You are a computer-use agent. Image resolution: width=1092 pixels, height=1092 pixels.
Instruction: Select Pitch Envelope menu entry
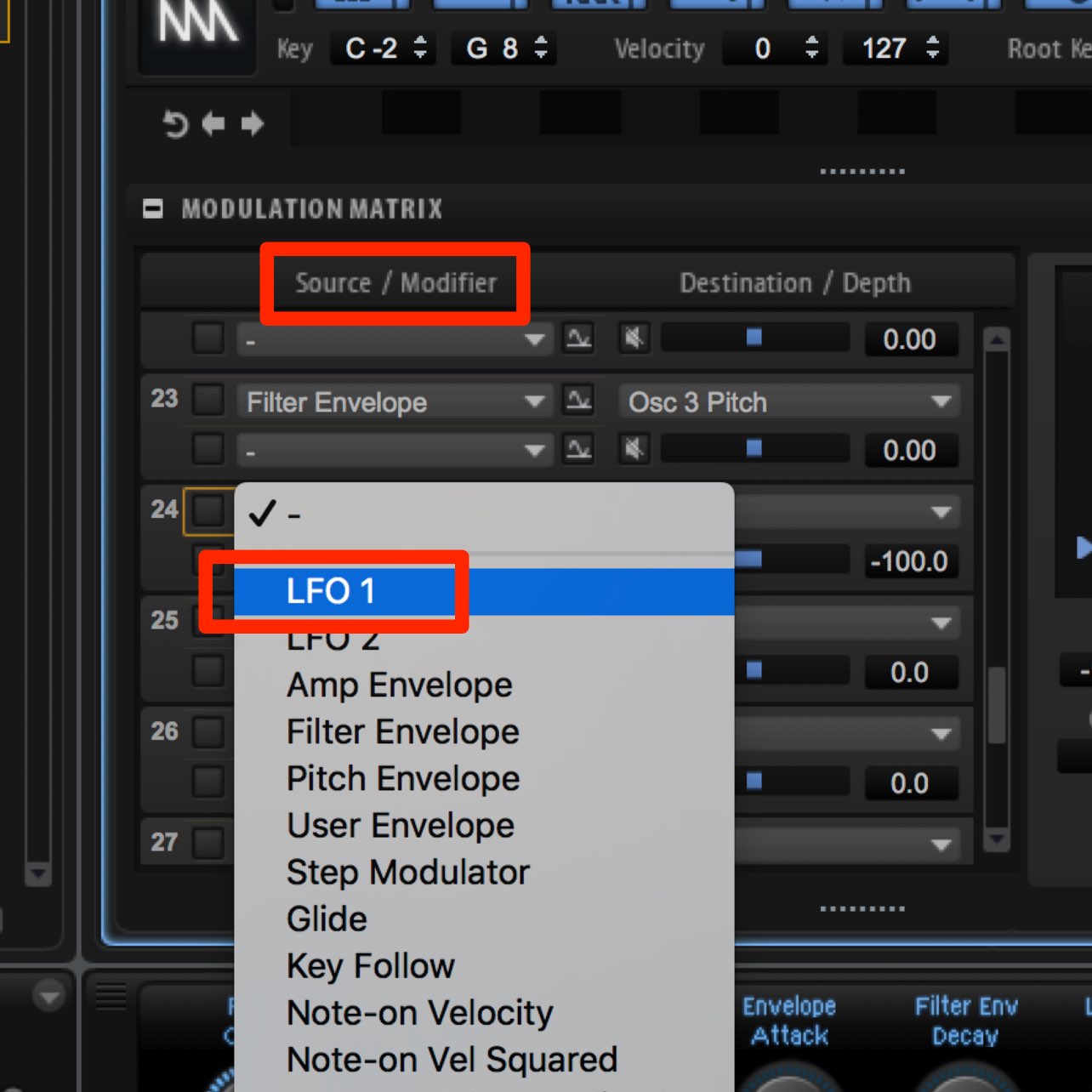484,778
